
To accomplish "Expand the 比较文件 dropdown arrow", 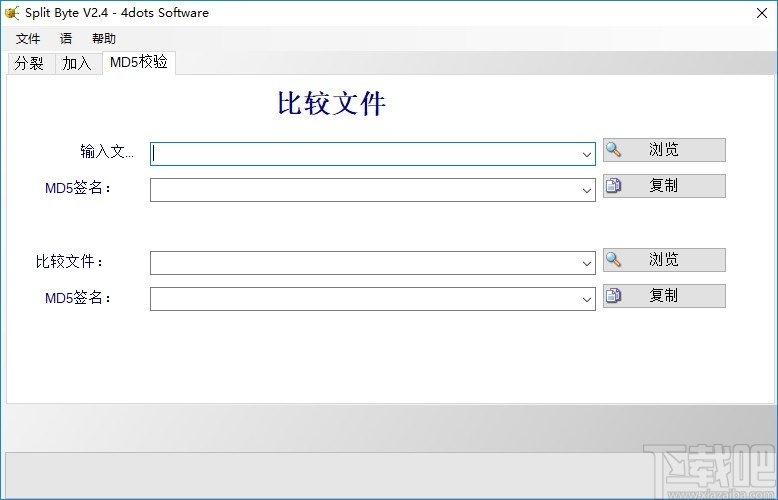I will [x=586, y=263].
